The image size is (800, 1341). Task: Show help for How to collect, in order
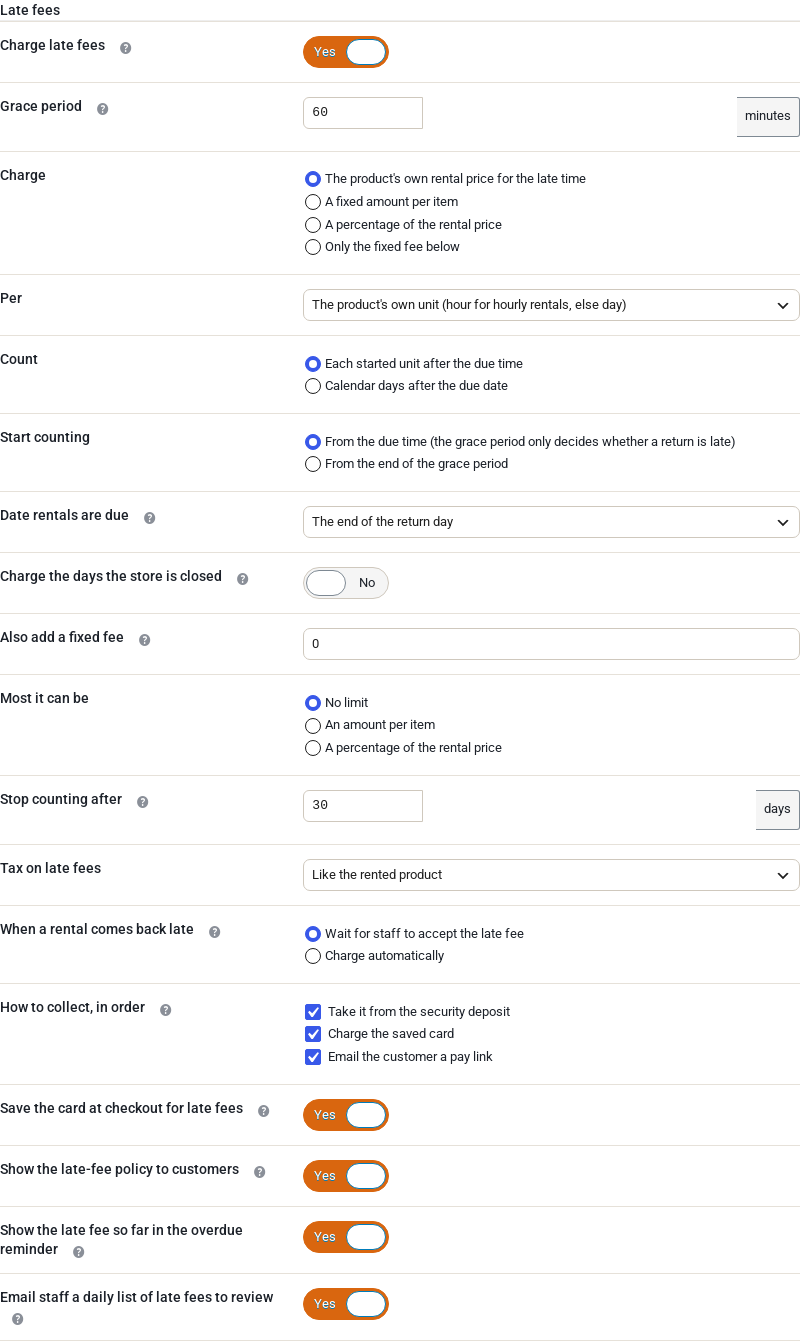click(165, 1009)
